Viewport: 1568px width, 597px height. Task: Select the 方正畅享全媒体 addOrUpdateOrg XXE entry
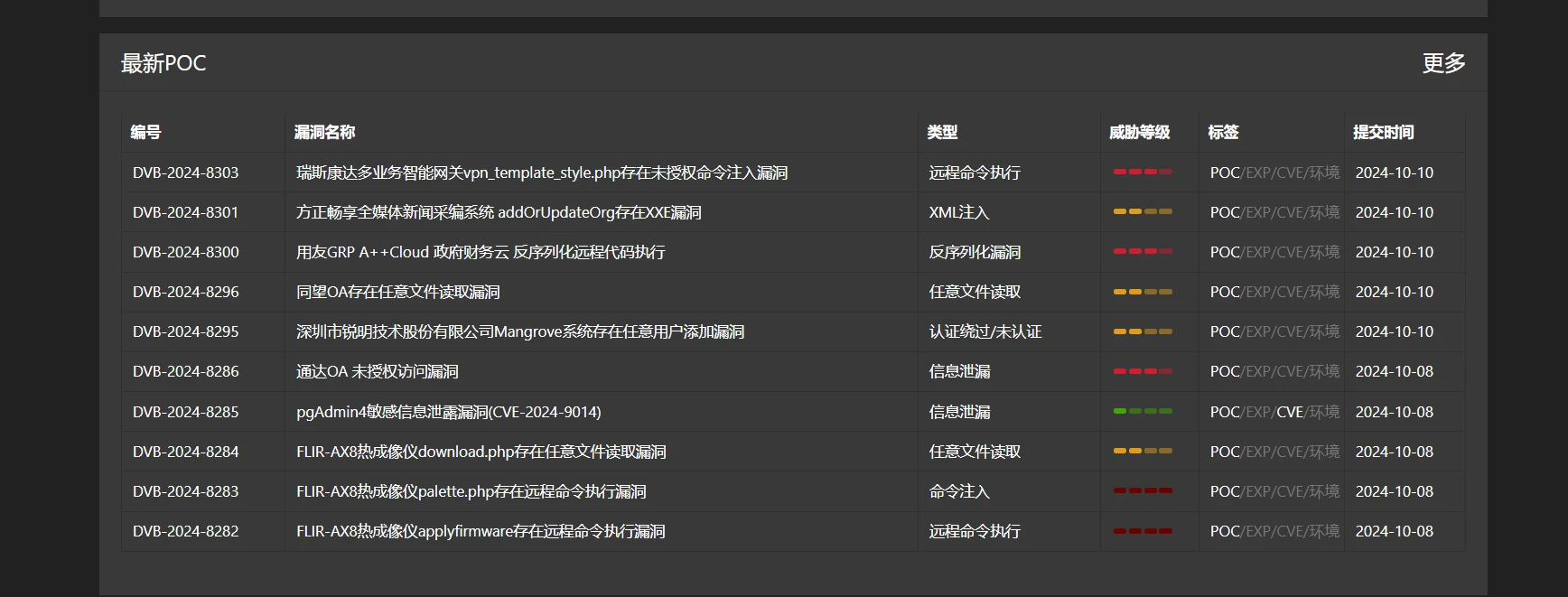click(x=499, y=212)
